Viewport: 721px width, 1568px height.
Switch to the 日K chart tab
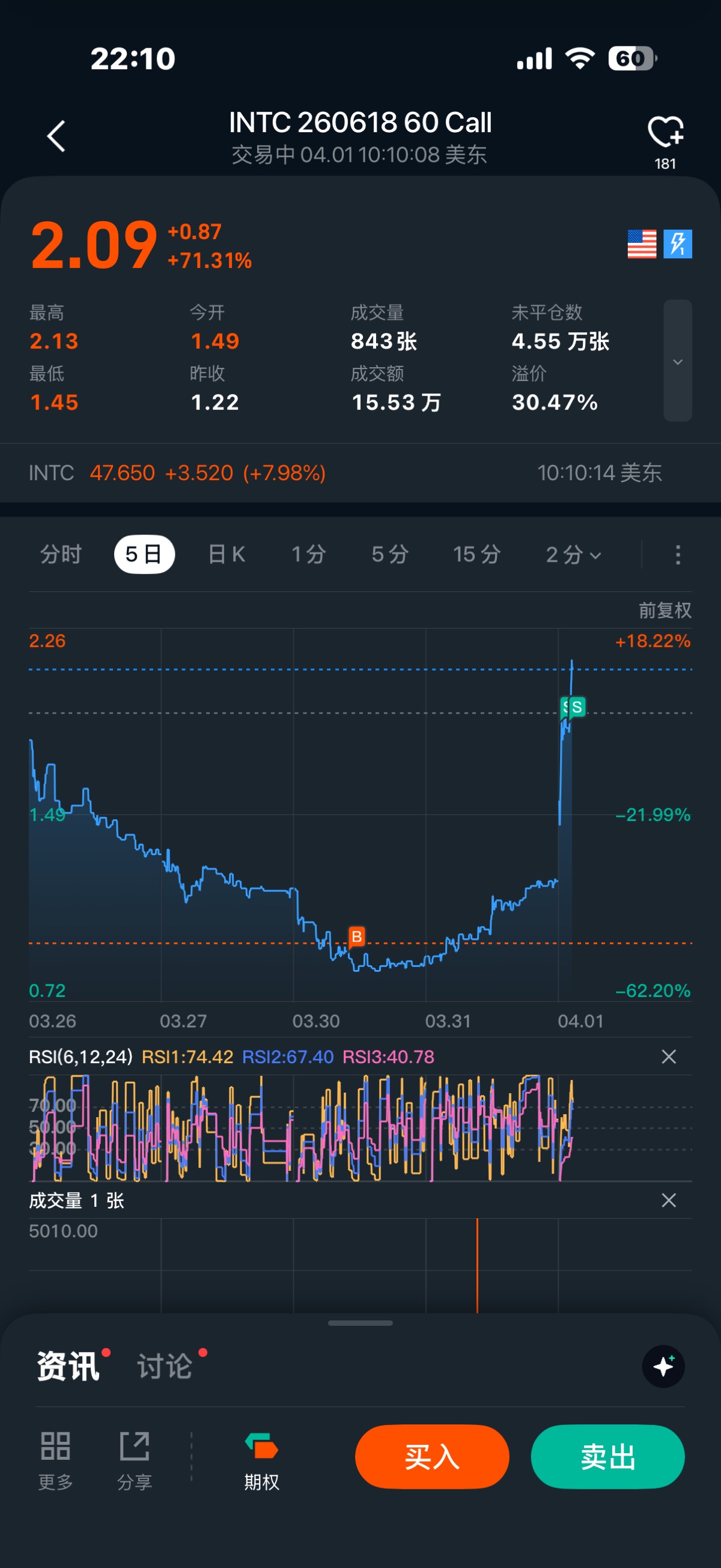click(227, 555)
